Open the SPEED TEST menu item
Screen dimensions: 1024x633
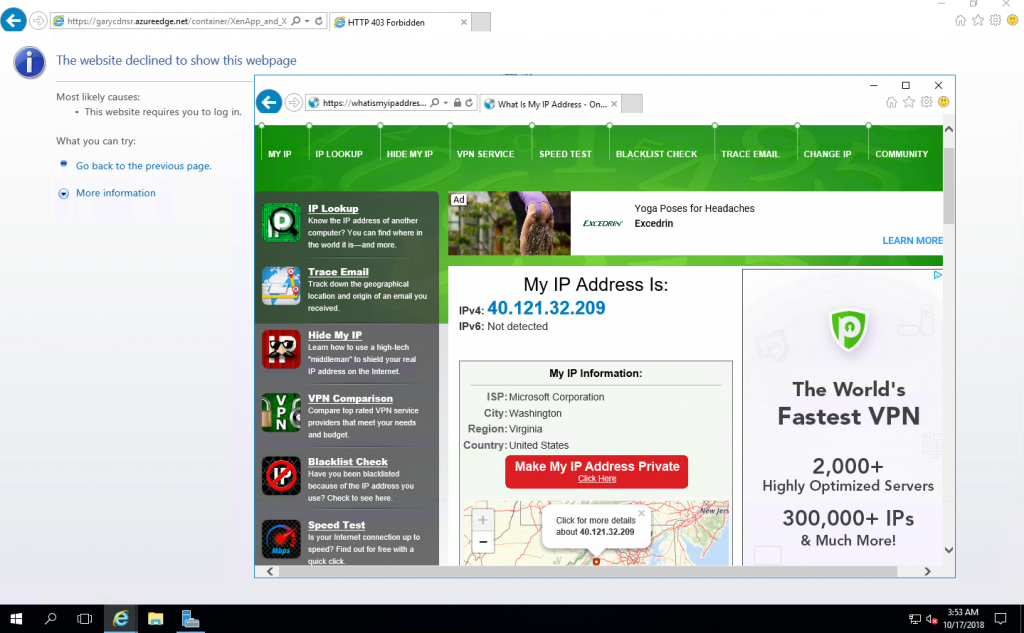[565, 154]
